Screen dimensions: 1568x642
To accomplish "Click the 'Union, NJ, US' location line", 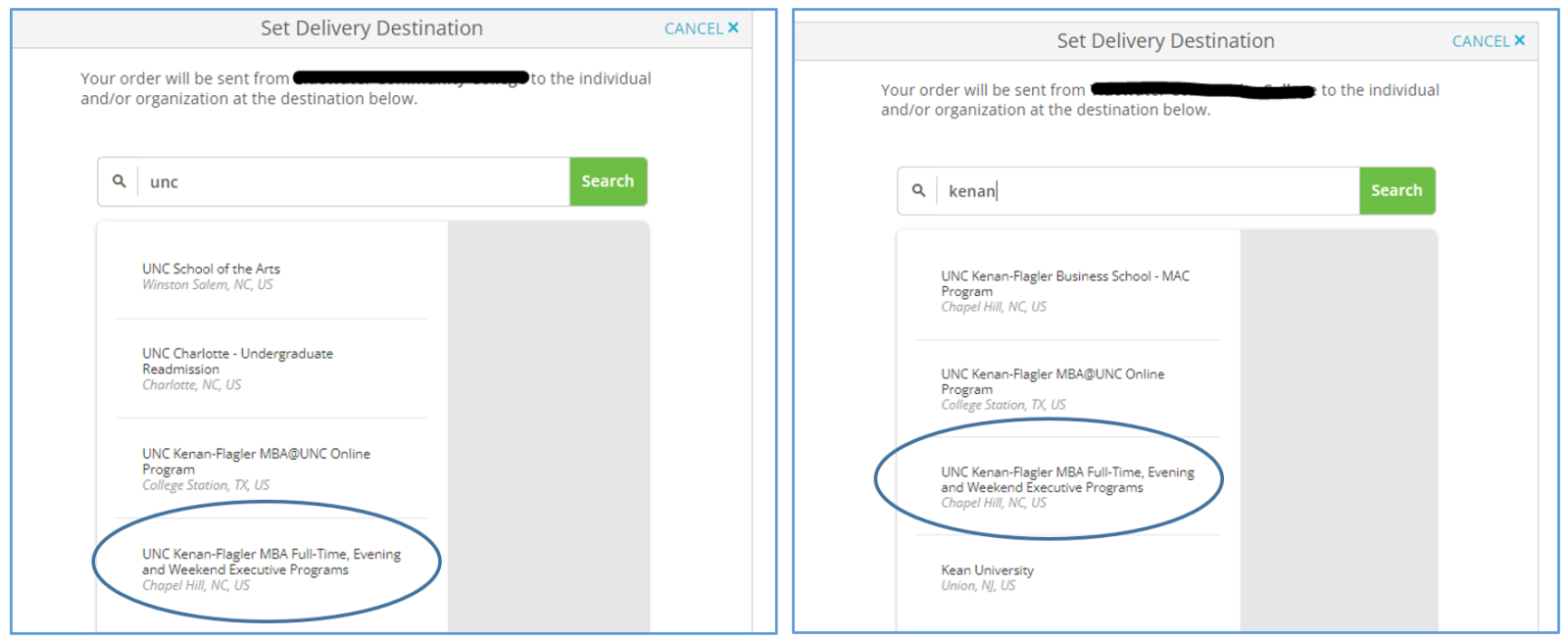I will tap(978, 586).
